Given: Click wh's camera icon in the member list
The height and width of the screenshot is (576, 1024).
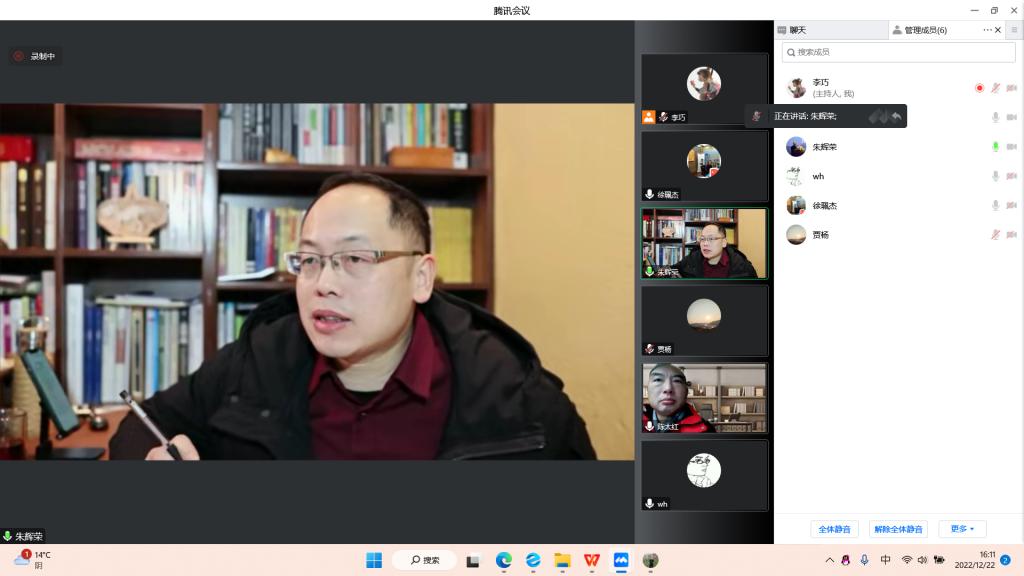Looking at the screenshot, I should pos(1012,176).
